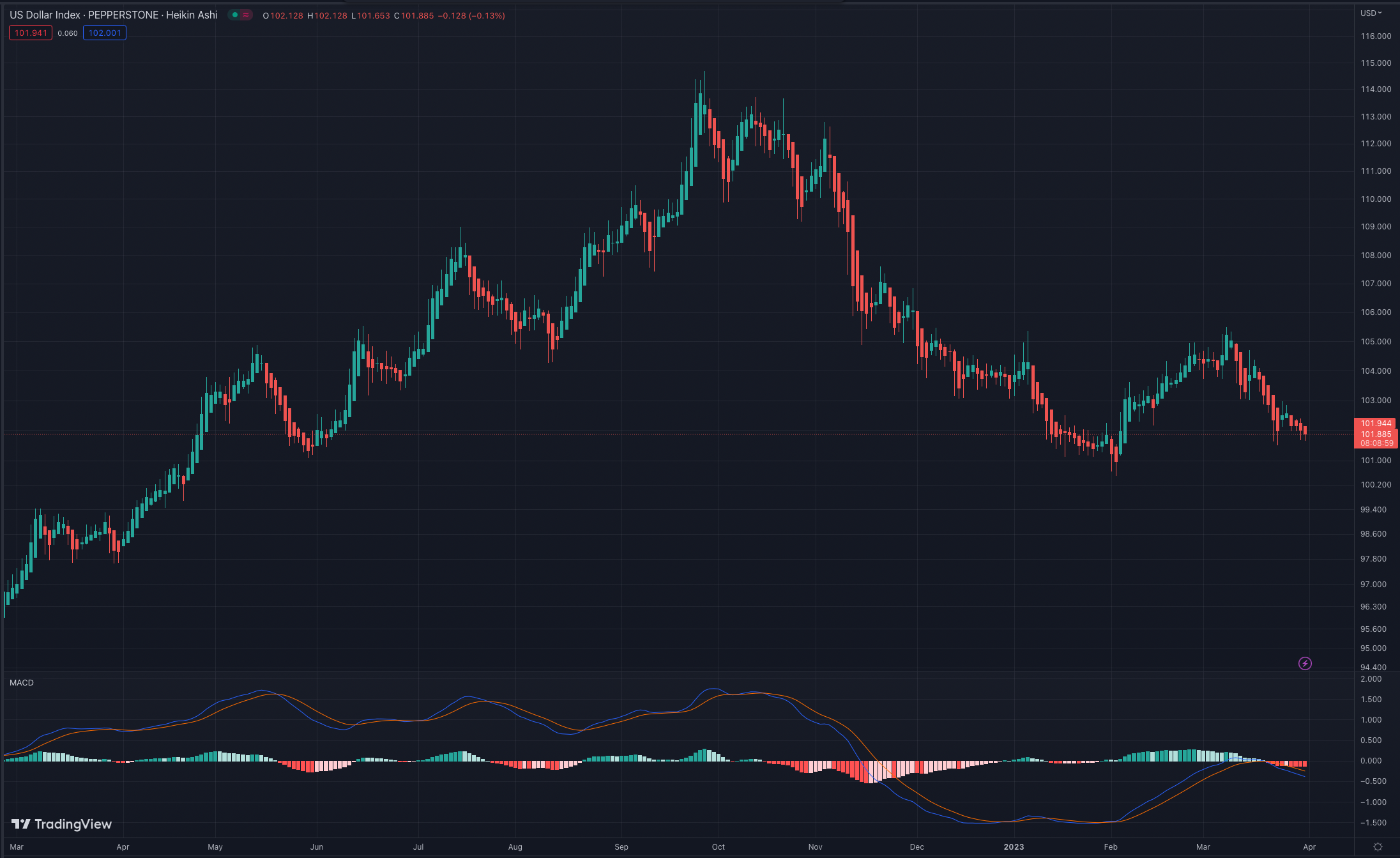Click the red 101.944 price axis label

(x=1376, y=424)
